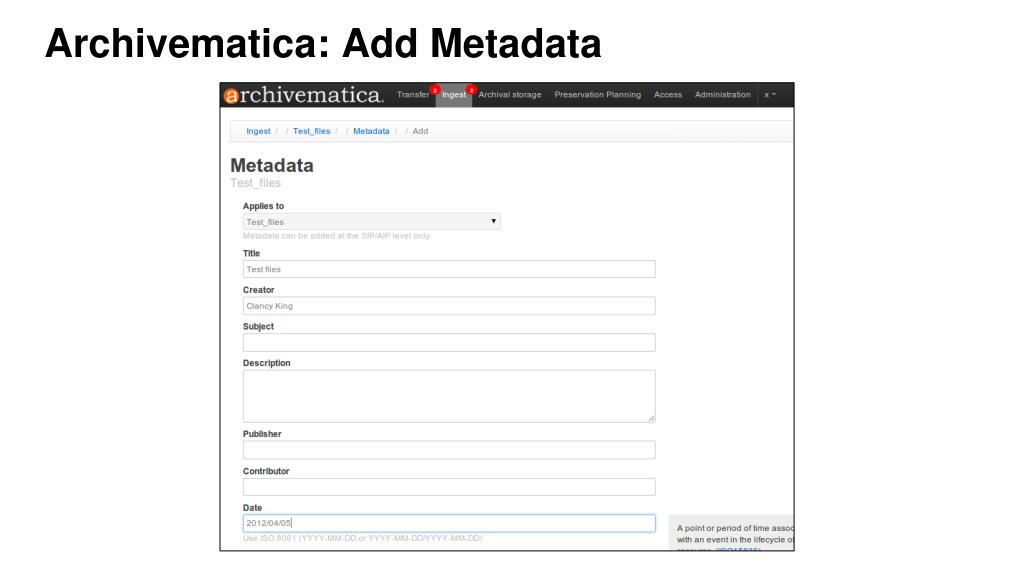Click inside the Description text area

449,396
